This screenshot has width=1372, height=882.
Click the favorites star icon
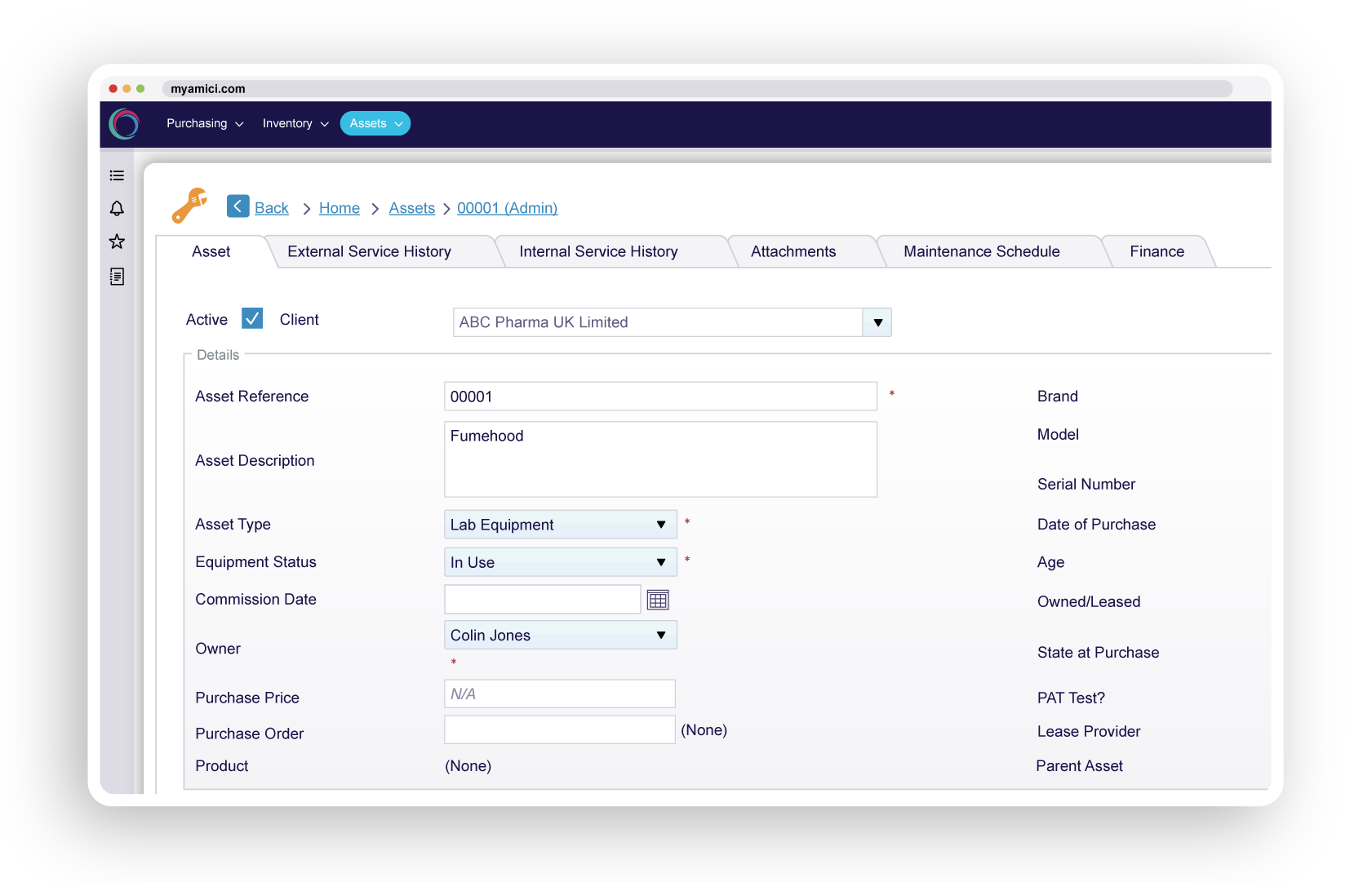(x=117, y=242)
